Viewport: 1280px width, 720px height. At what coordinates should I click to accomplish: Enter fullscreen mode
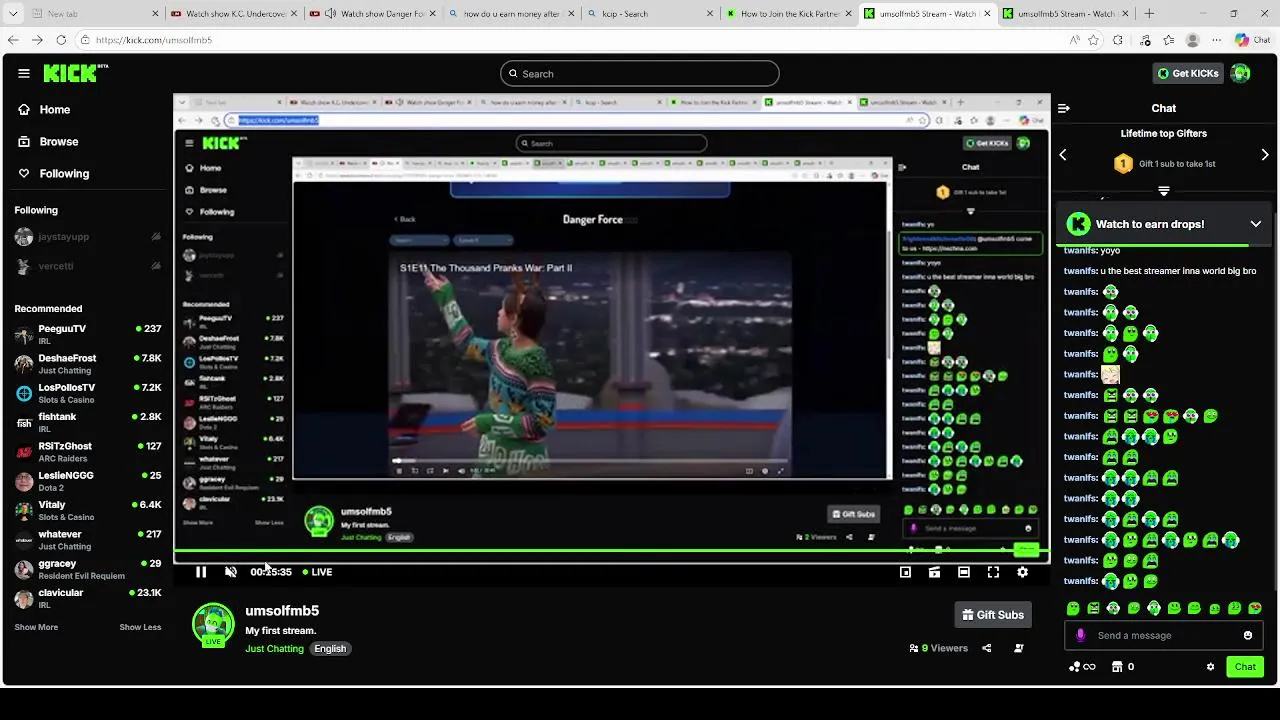coord(993,572)
